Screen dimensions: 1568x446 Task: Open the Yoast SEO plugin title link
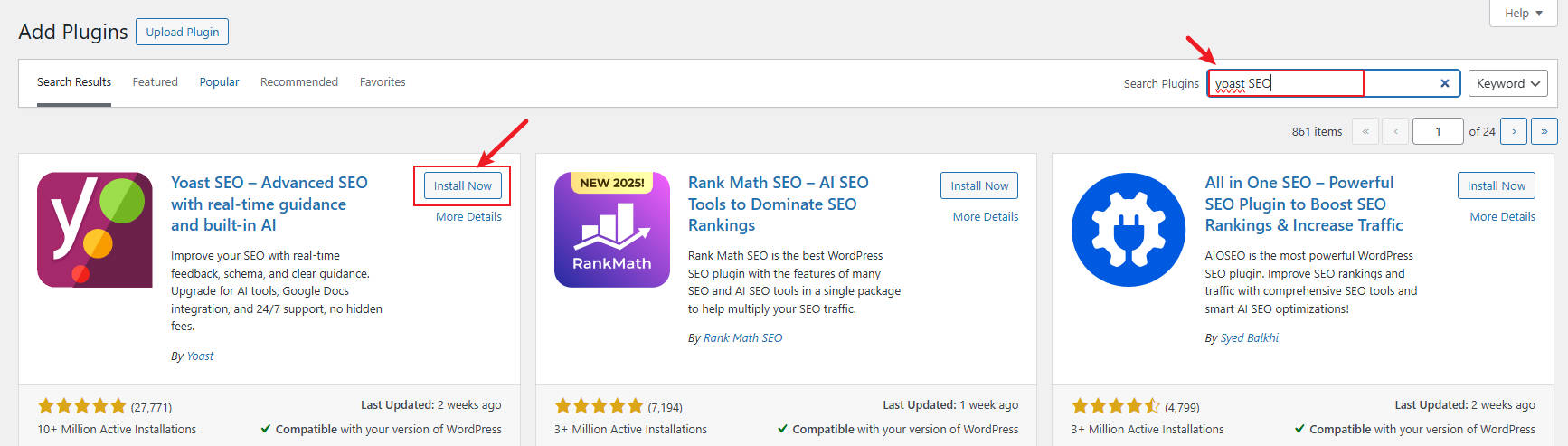point(269,204)
